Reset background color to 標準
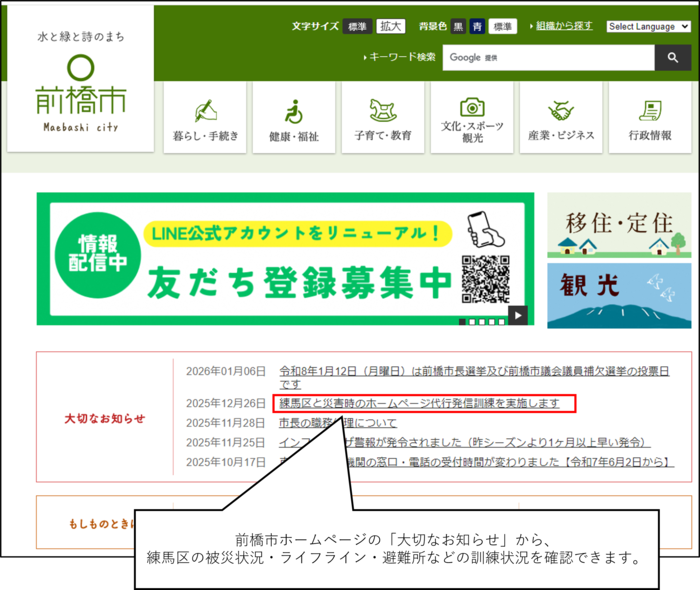700x590 pixels. [x=503, y=27]
